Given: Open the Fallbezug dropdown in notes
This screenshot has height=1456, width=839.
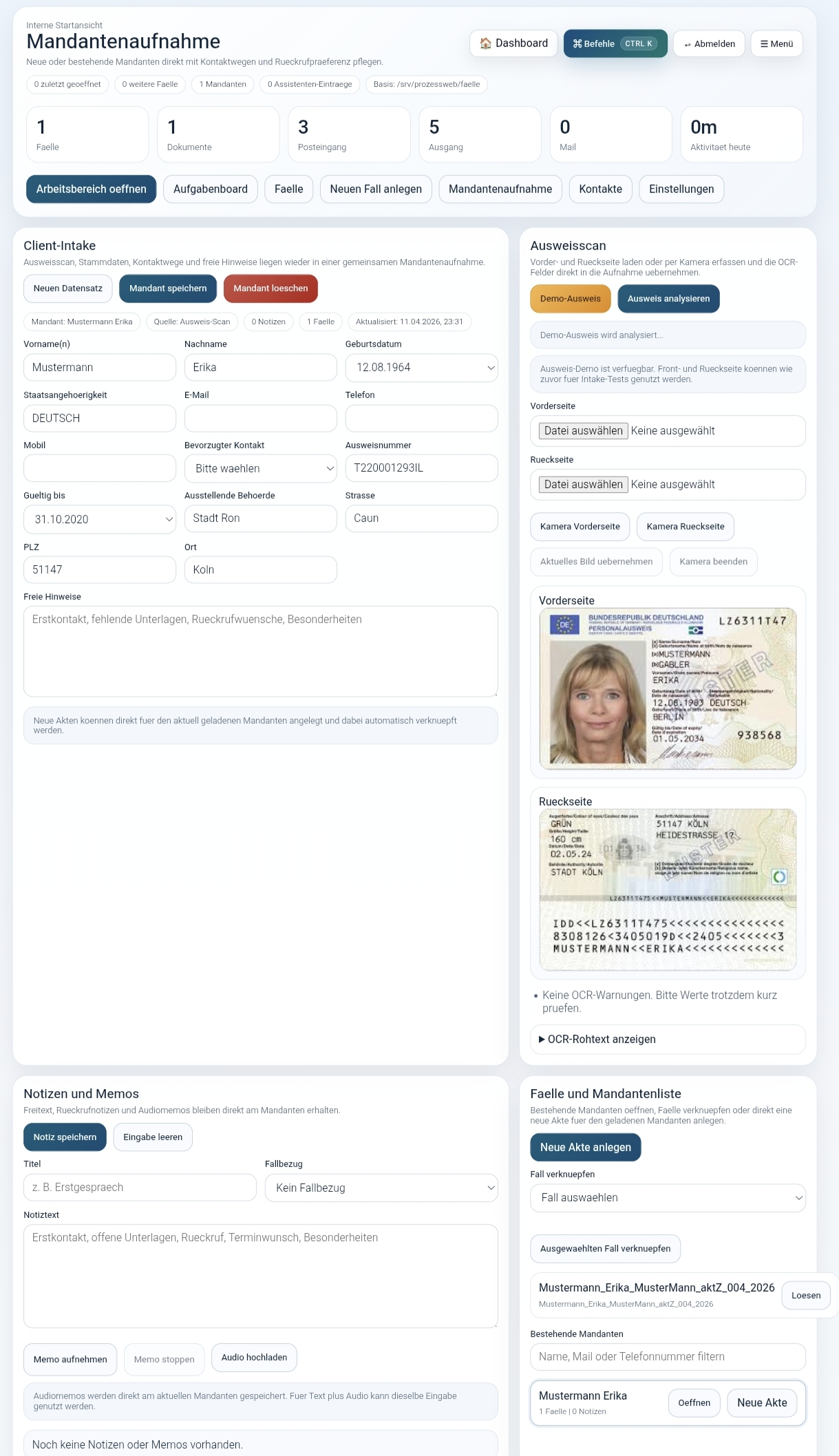Looking at the screenshot, I should click(381, 1188).
